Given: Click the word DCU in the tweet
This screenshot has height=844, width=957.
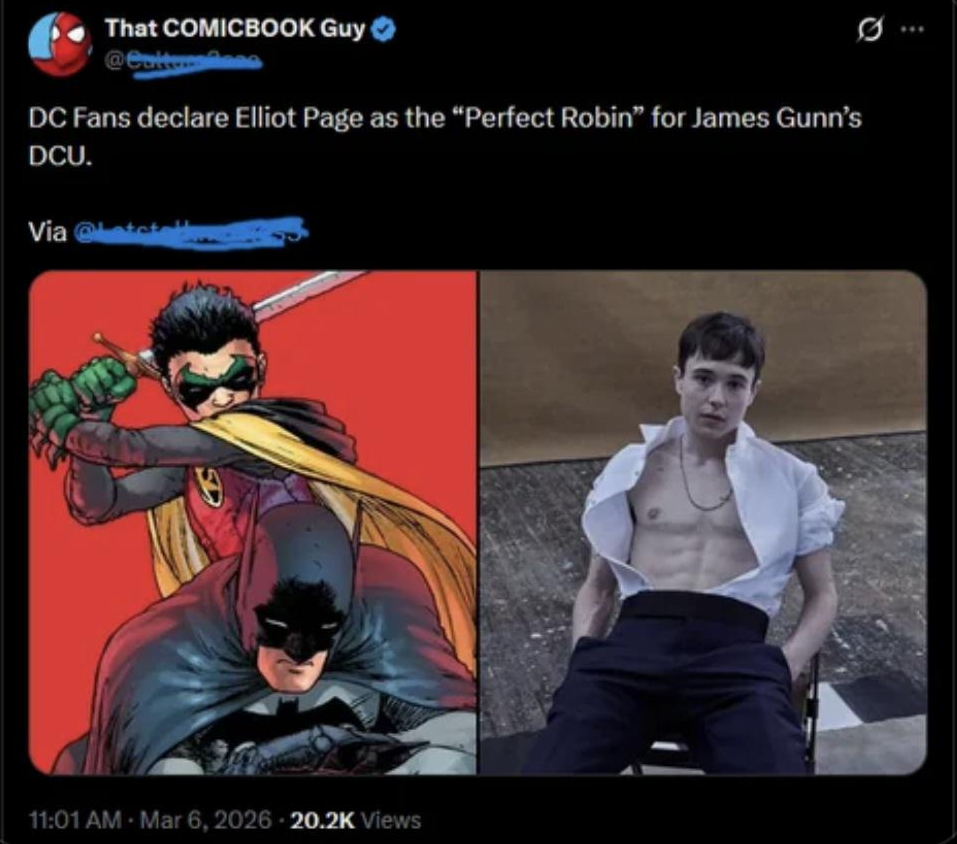Looking at the screenshot, I should click(61, 156).
